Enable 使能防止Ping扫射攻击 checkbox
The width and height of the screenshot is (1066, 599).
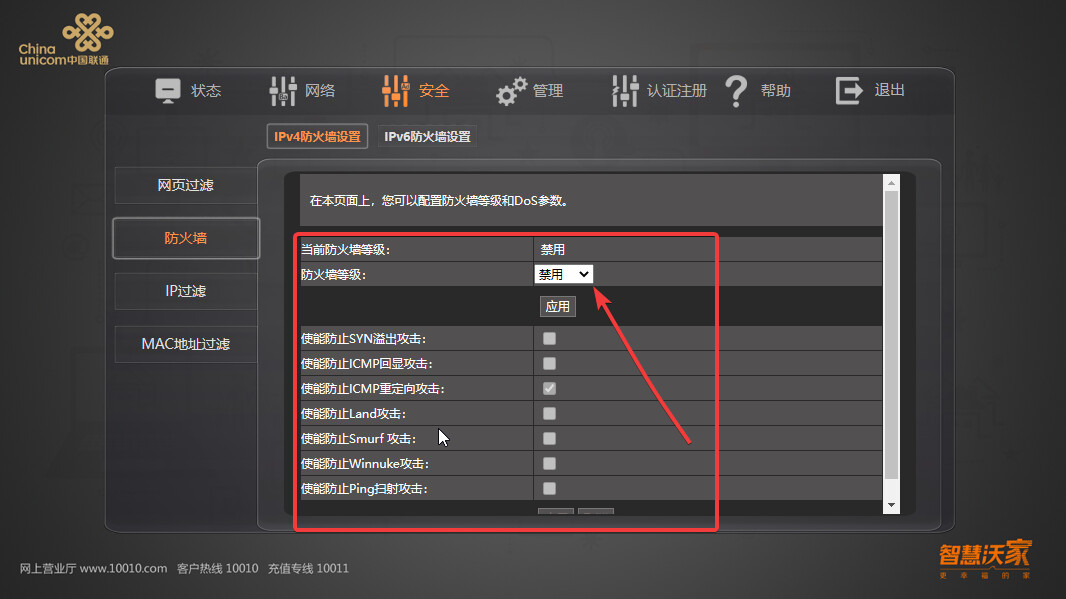tap(549, 488)
